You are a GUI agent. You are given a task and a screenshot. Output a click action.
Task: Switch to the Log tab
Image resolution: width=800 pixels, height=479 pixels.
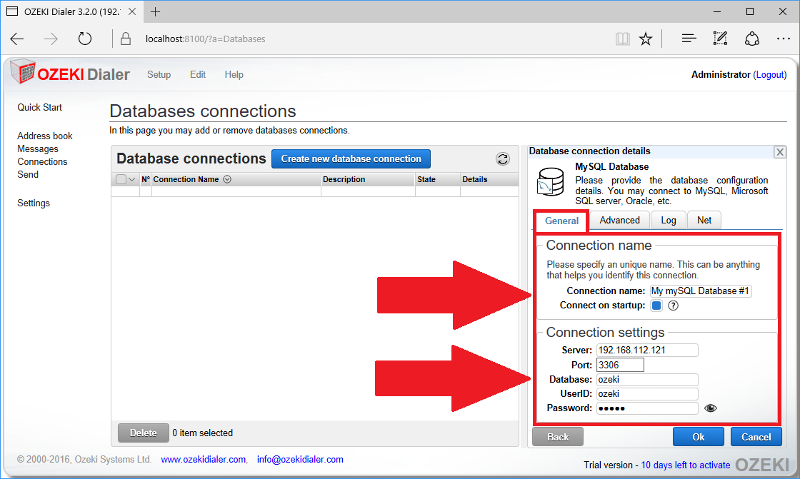click(668, 221)
